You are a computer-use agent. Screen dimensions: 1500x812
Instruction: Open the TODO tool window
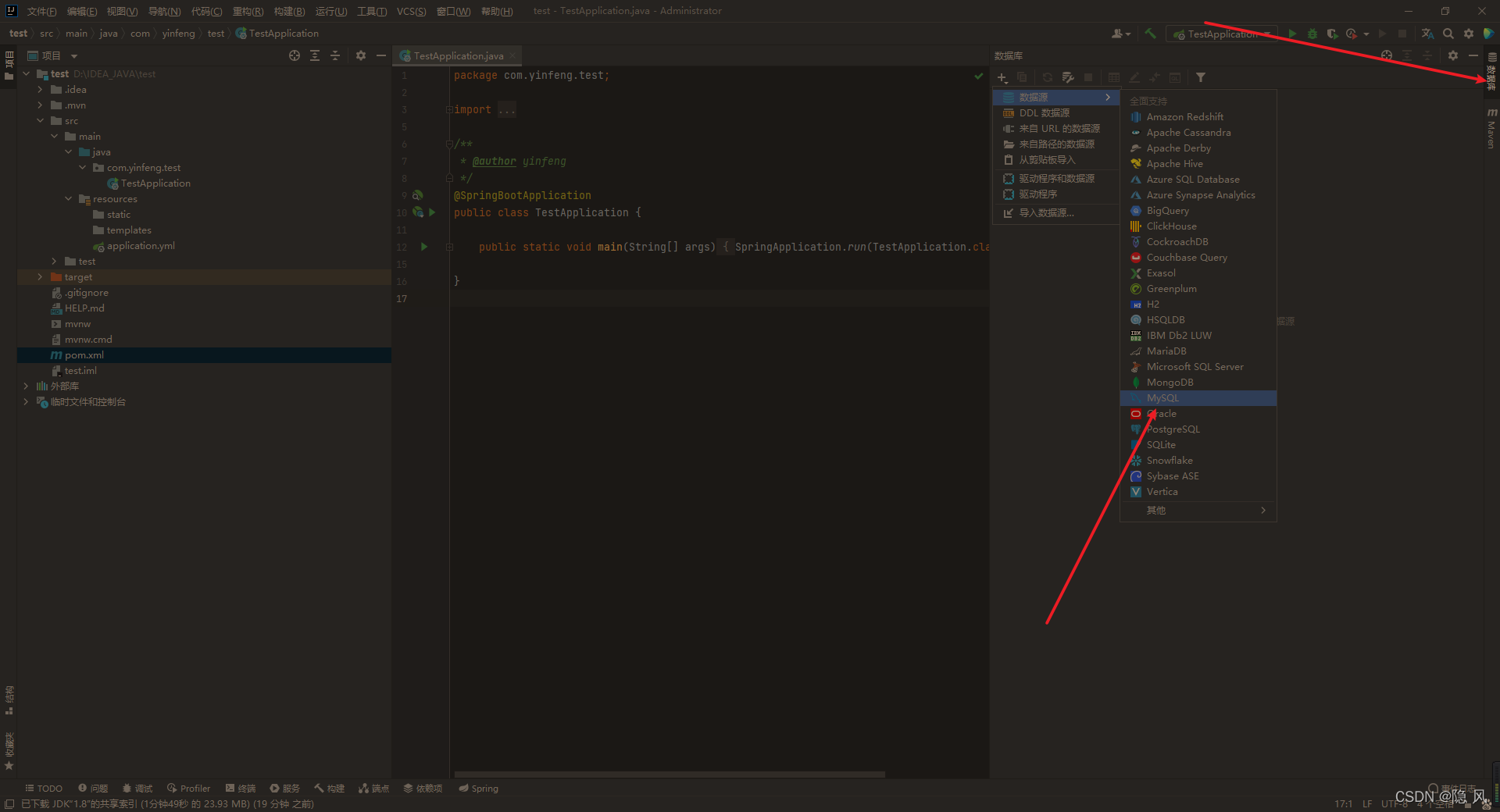coord(44,789)
